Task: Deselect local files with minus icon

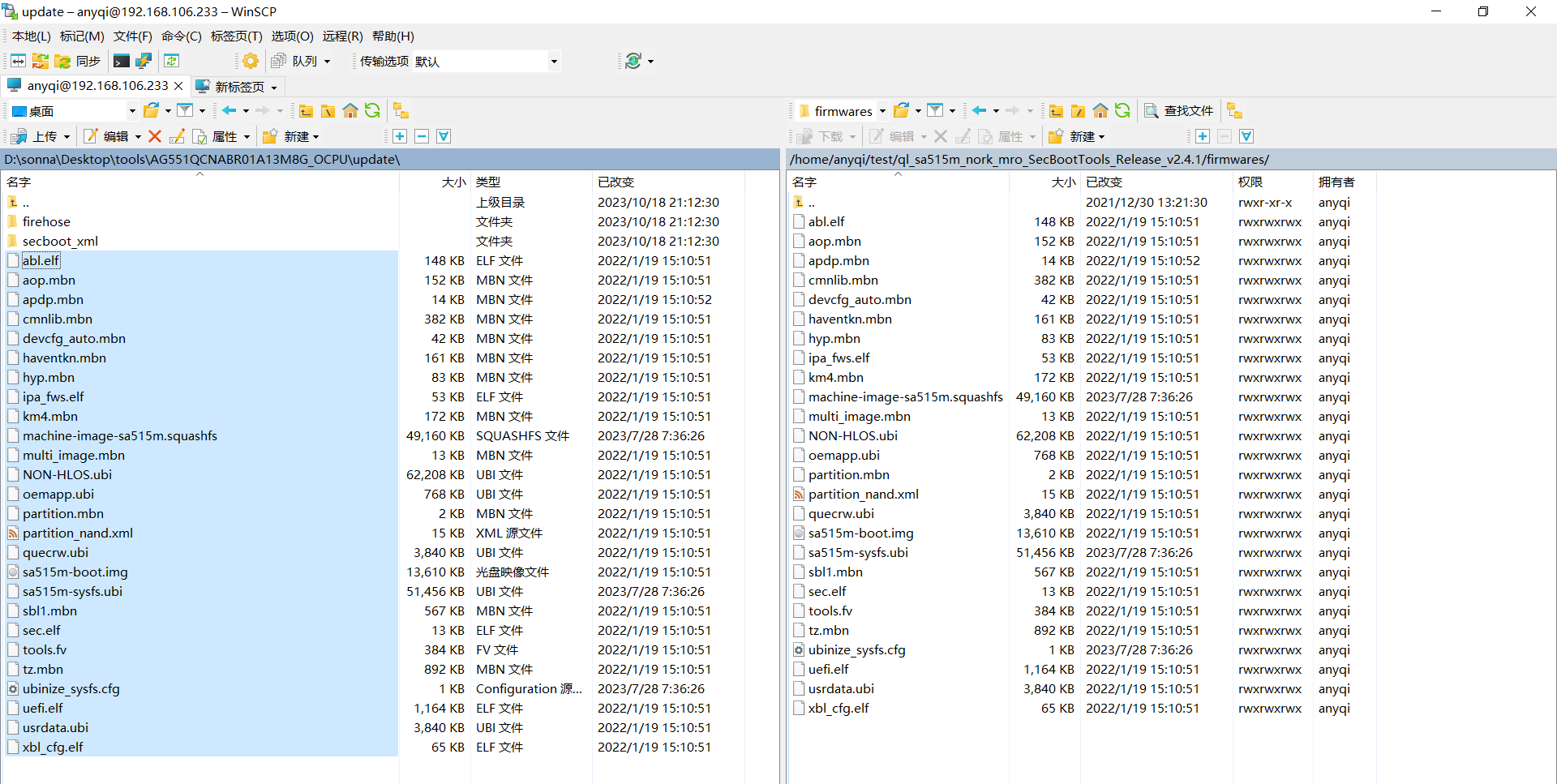Action: pos(422,136)
